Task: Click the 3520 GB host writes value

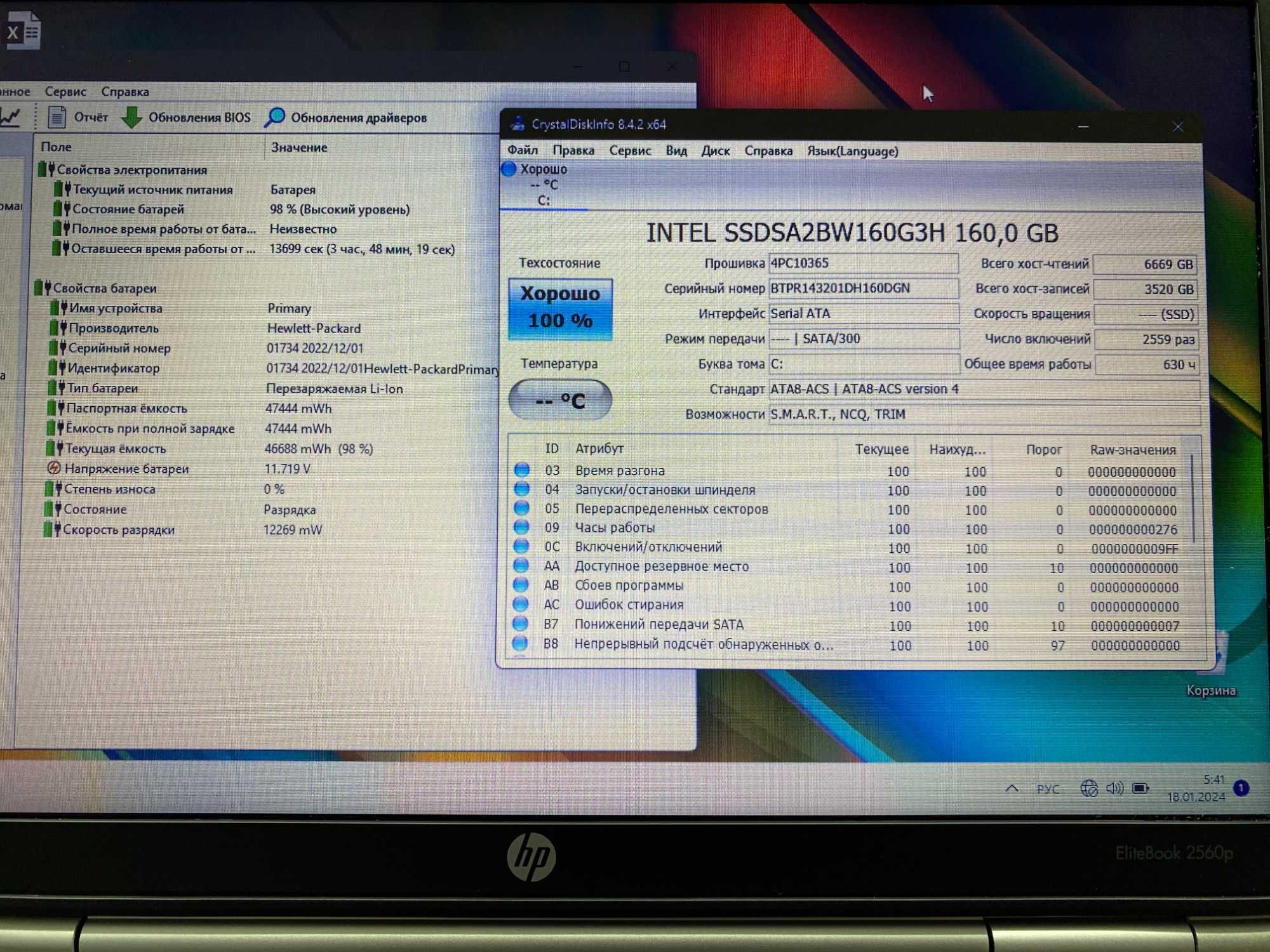Action: pyautogui.click(x=1146, y=289)
